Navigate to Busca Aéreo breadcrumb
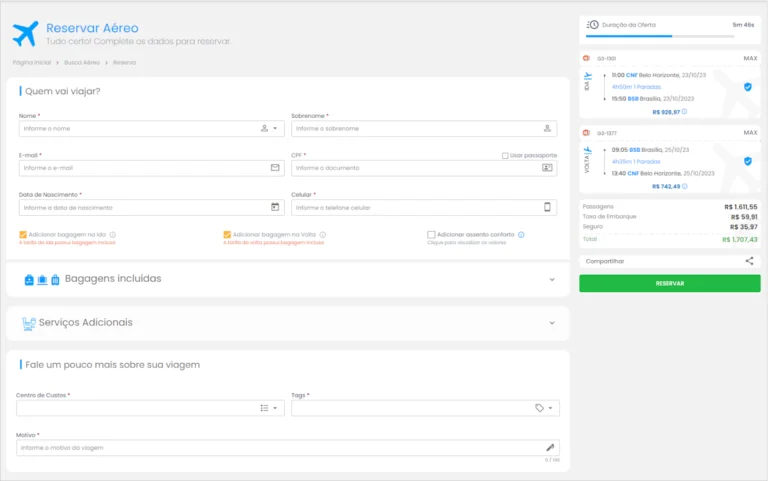Viewport: 768px width, 481px height. click(82, 62)
